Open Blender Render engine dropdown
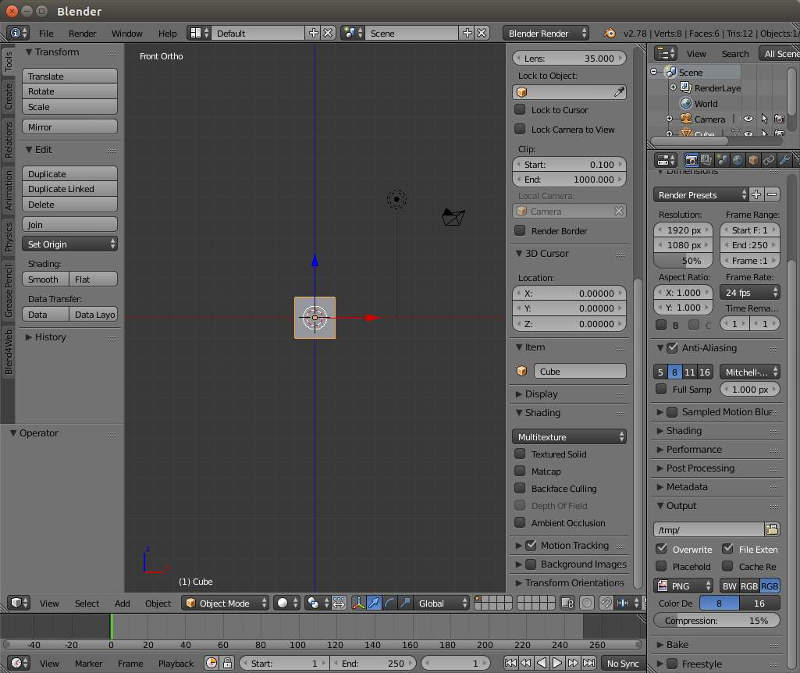 (x=545, y=33)
